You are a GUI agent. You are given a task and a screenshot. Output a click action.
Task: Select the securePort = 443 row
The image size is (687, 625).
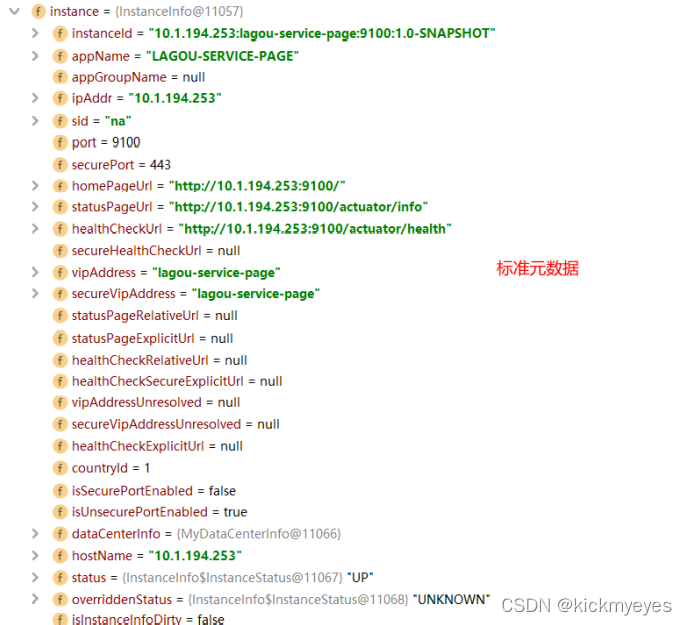112,165
